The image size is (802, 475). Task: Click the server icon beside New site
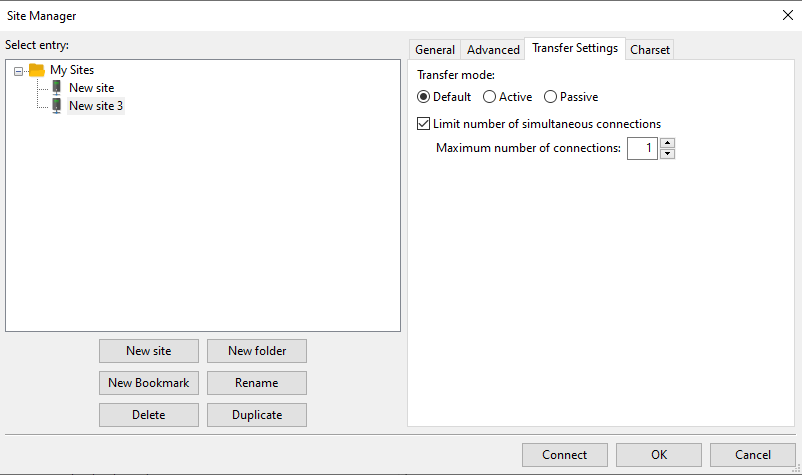click(x=57, y=88)
